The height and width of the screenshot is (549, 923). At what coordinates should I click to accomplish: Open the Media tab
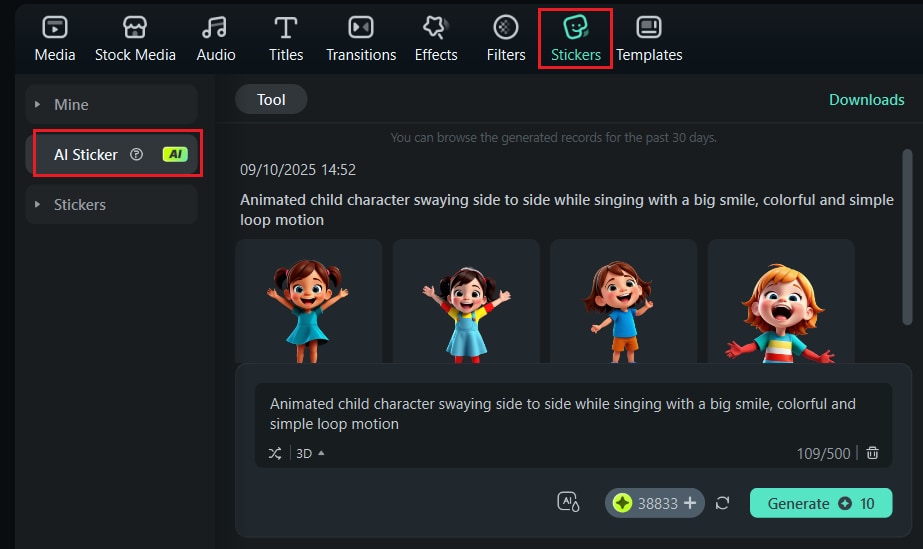55,39
